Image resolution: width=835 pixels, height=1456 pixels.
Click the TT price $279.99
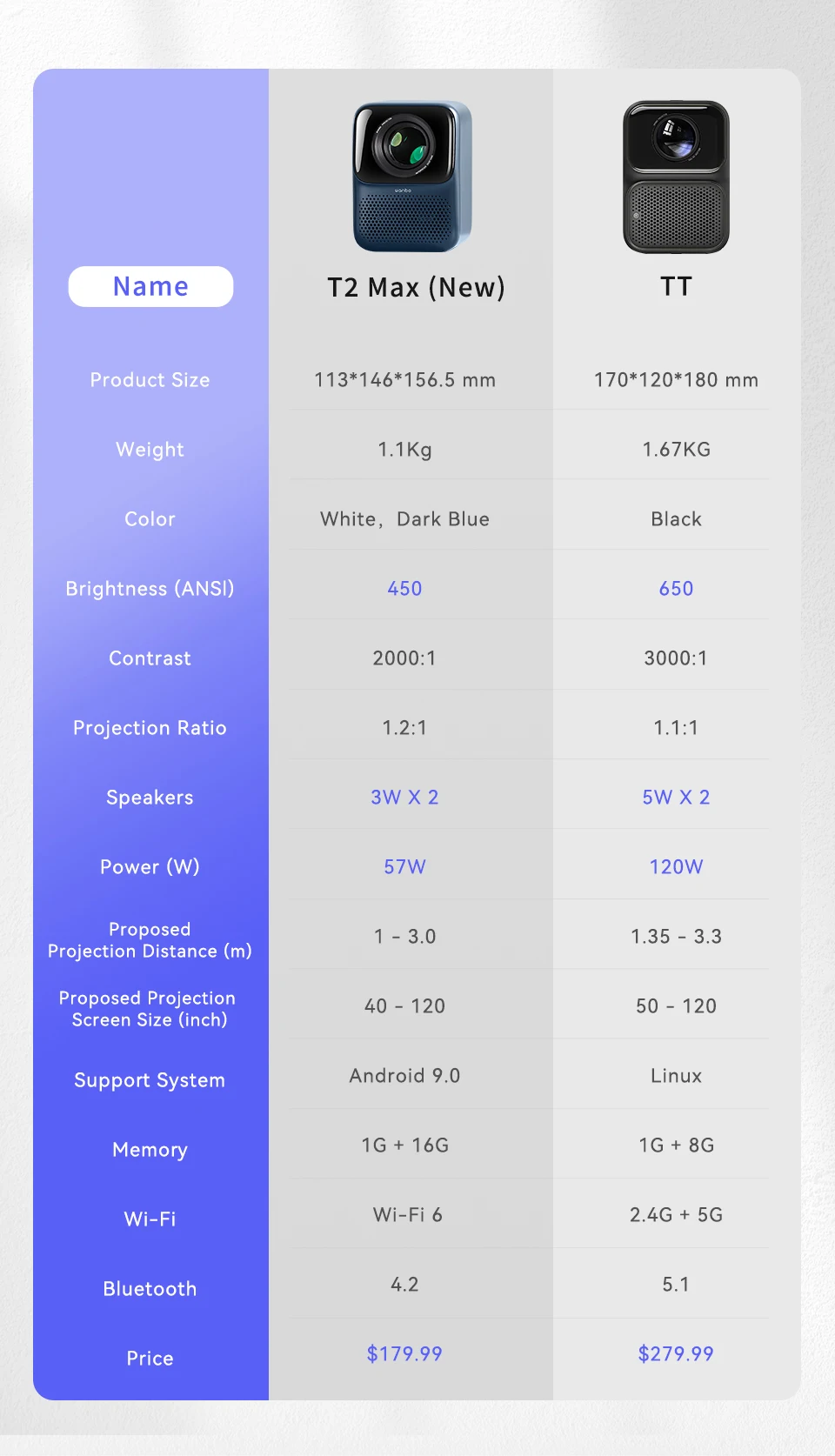676,1353
